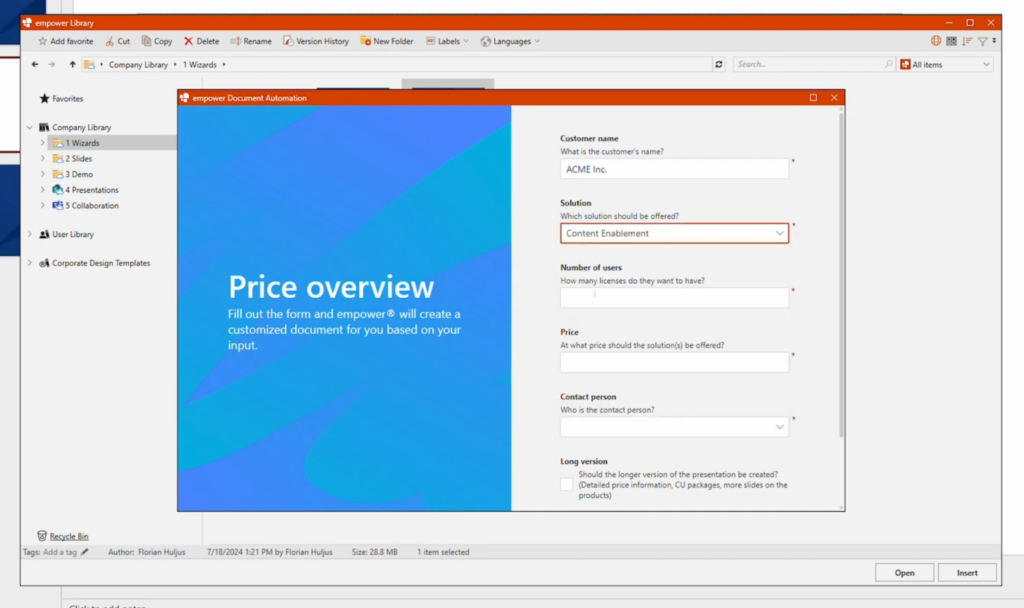Click the globe icon in top-right toolbar
The height and width of the screenshot is (608, 1024).
pyautogui.click(x=936, y=41)
